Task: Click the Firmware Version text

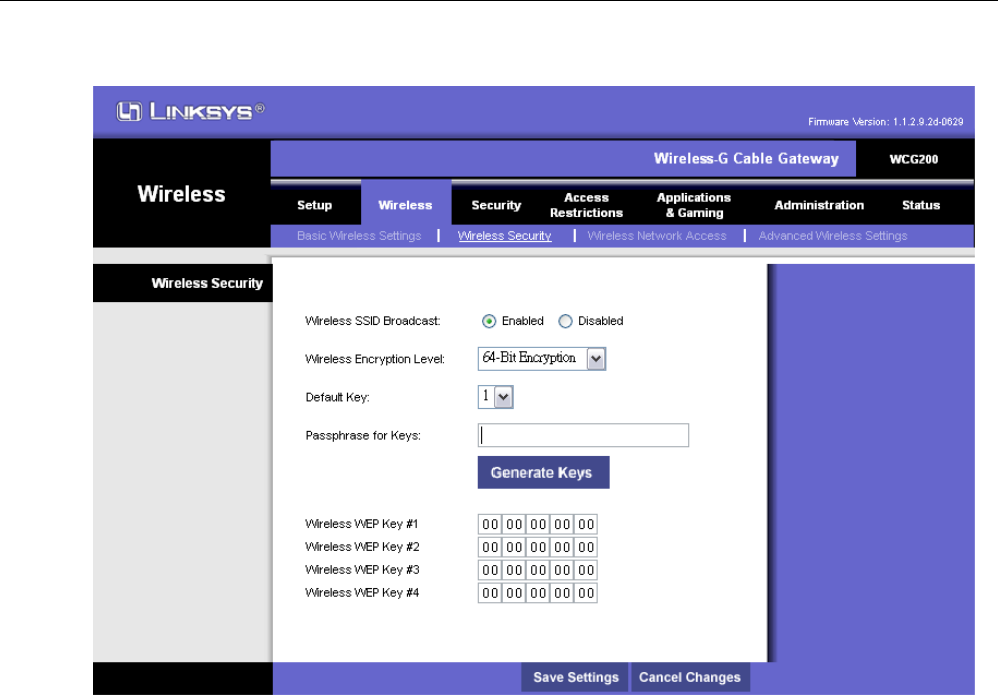Action: point(885,122)
